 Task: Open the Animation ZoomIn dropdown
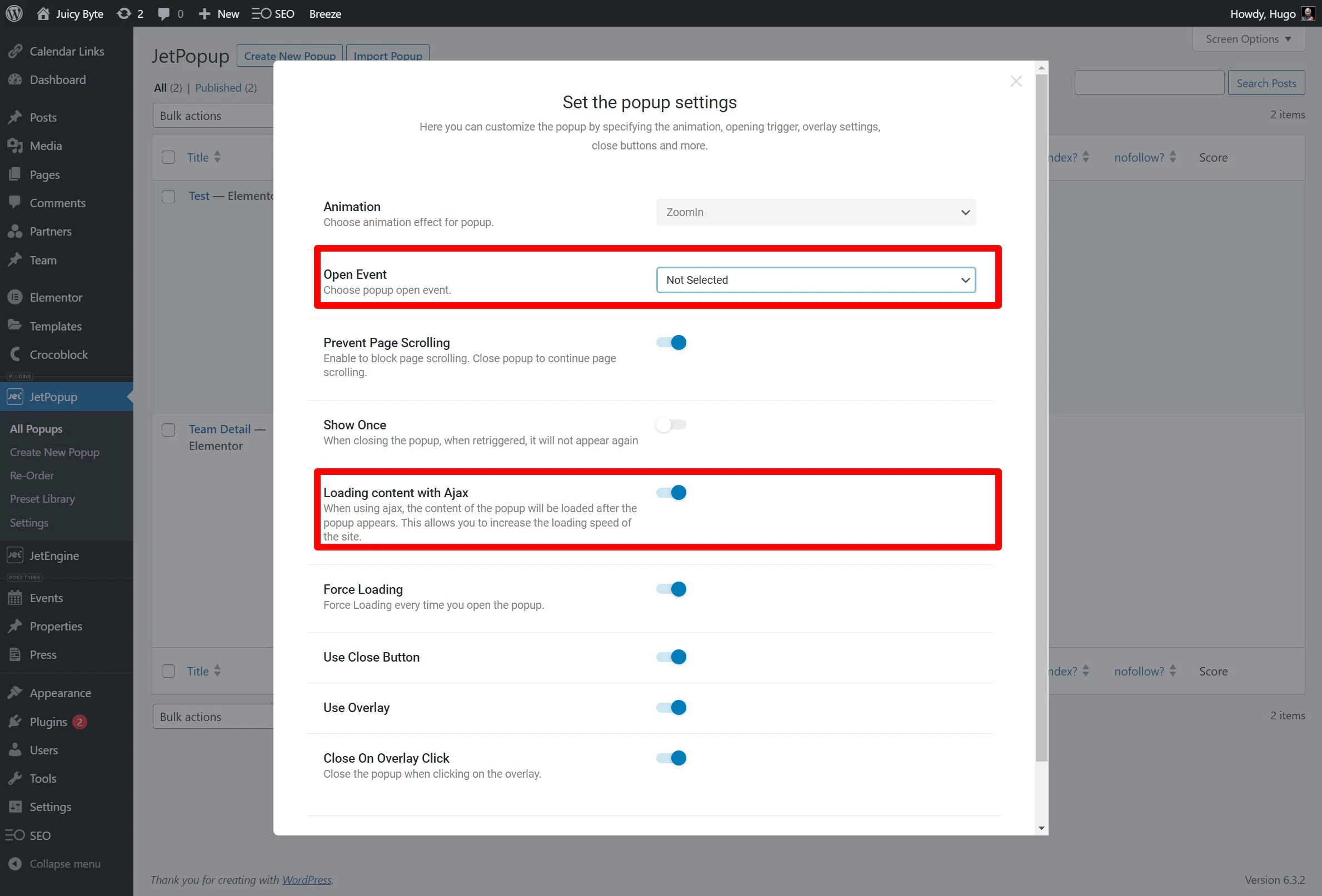(815, 212)
